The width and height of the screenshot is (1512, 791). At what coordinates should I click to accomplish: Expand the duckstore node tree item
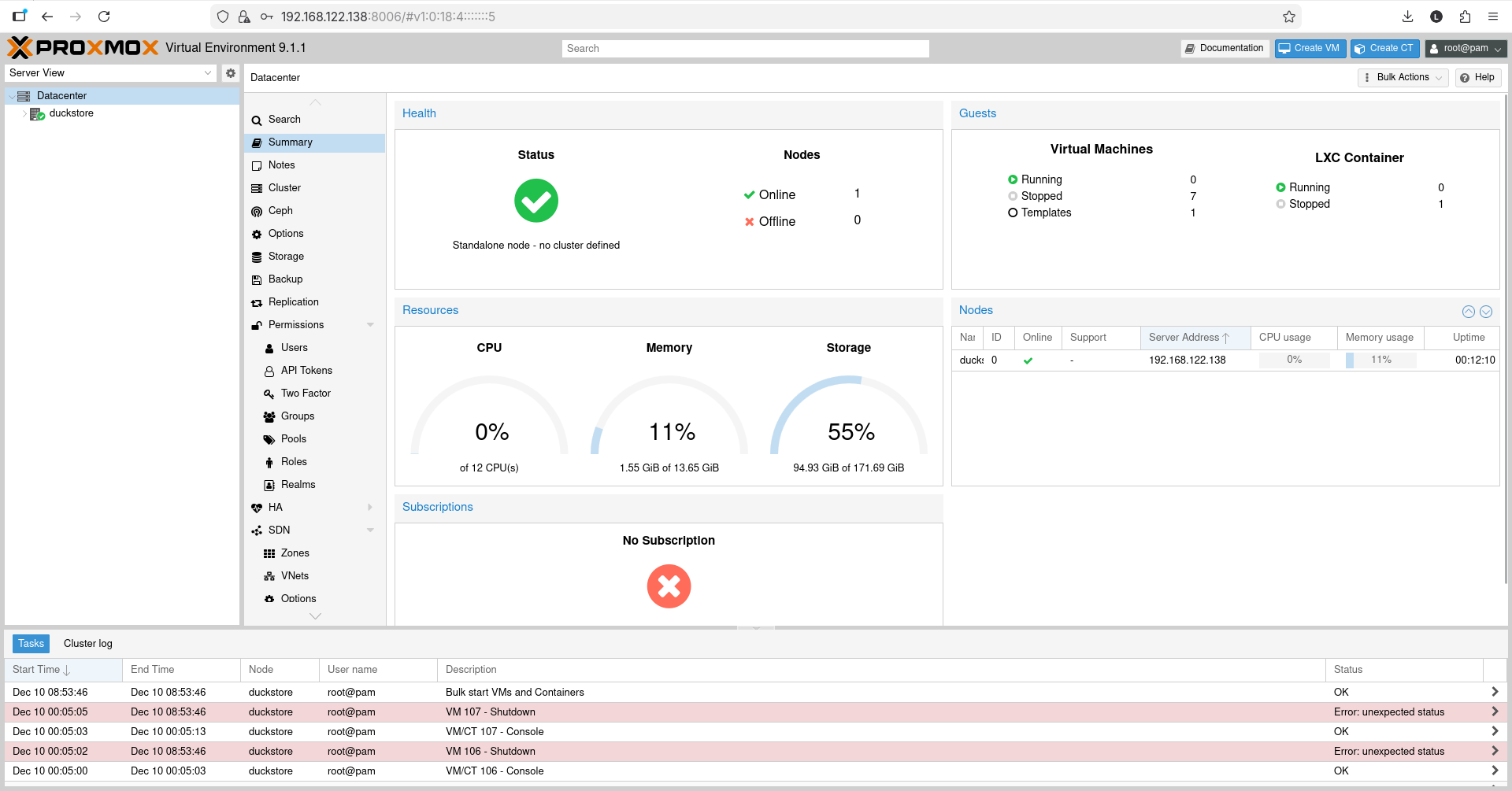click(24, 113)
